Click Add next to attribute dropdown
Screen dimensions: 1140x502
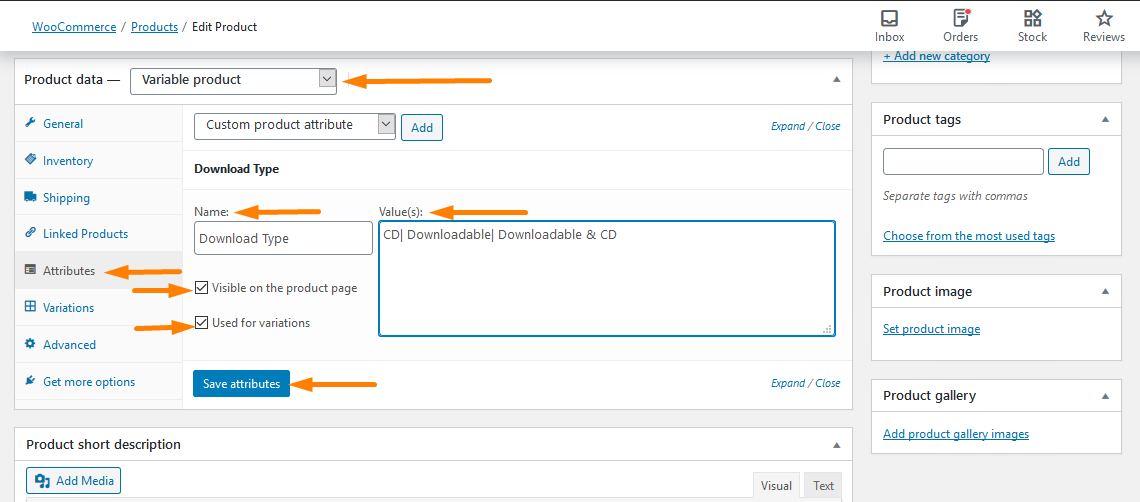(422, 127)
